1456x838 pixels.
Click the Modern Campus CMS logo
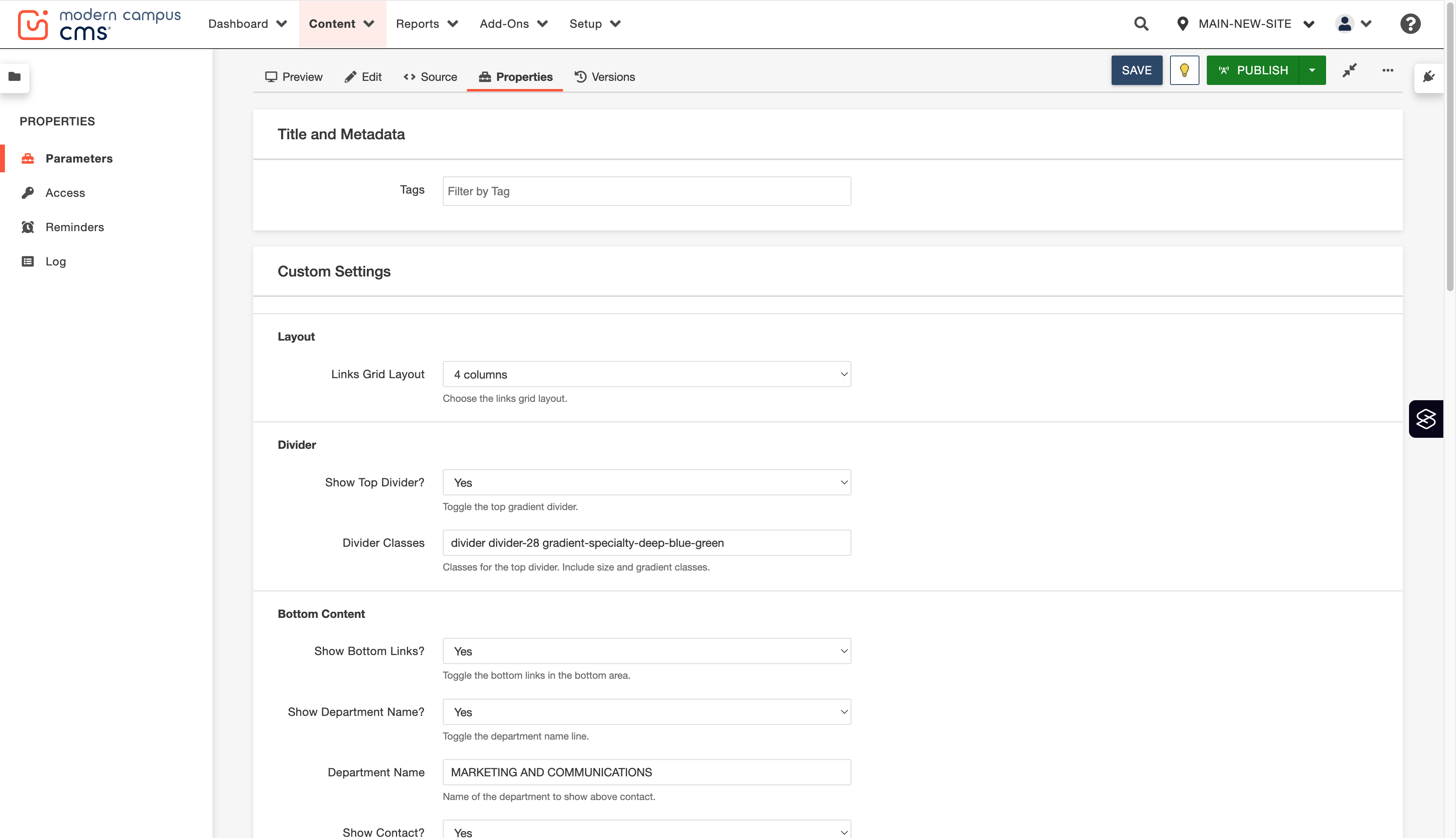point(99,24)
